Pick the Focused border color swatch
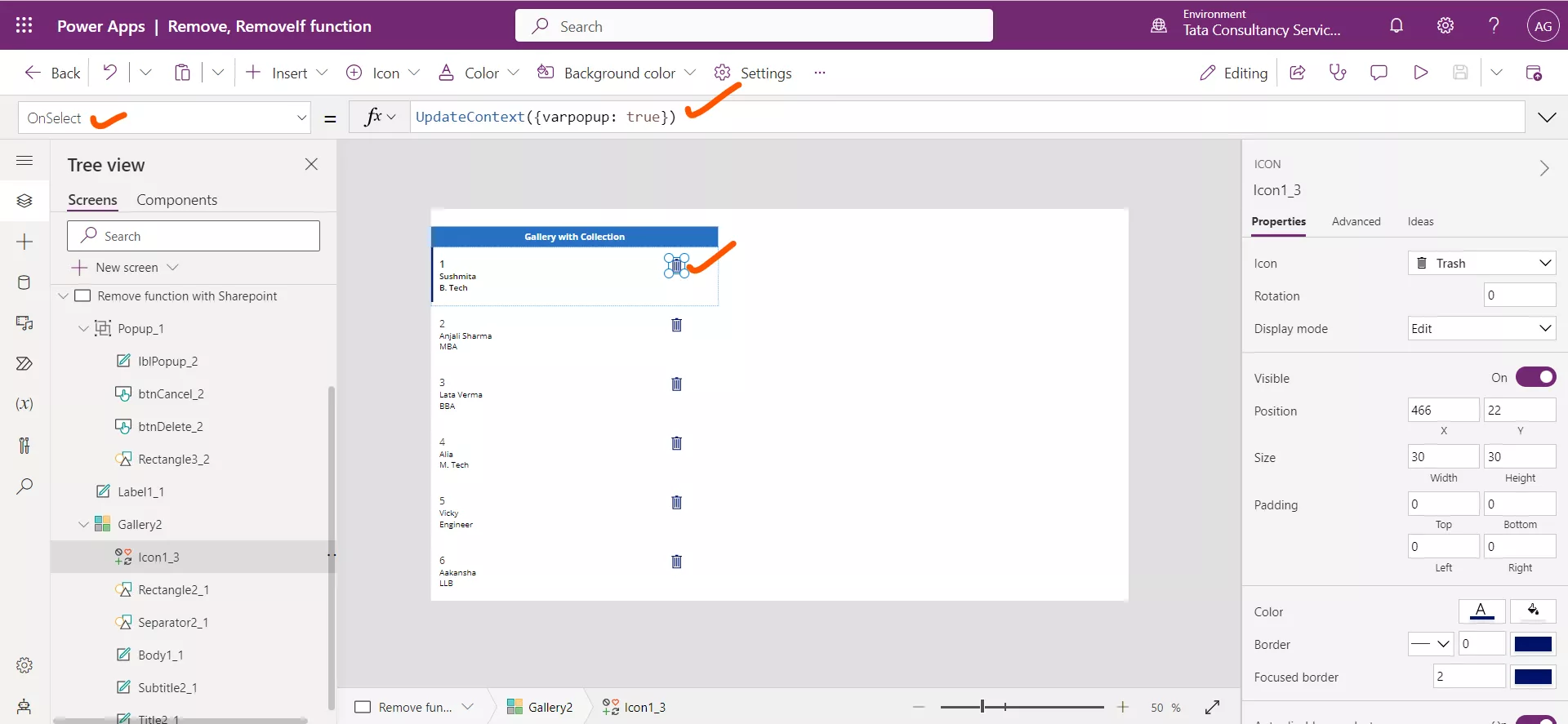 [1533, 676]
